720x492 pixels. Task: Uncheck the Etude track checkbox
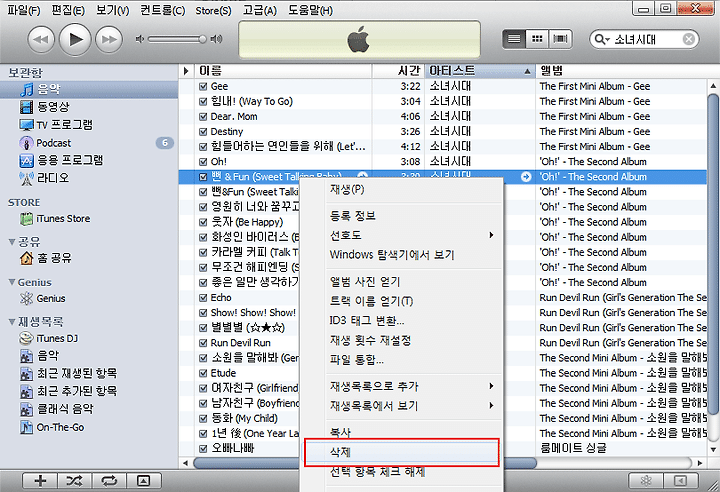[203, 373]
